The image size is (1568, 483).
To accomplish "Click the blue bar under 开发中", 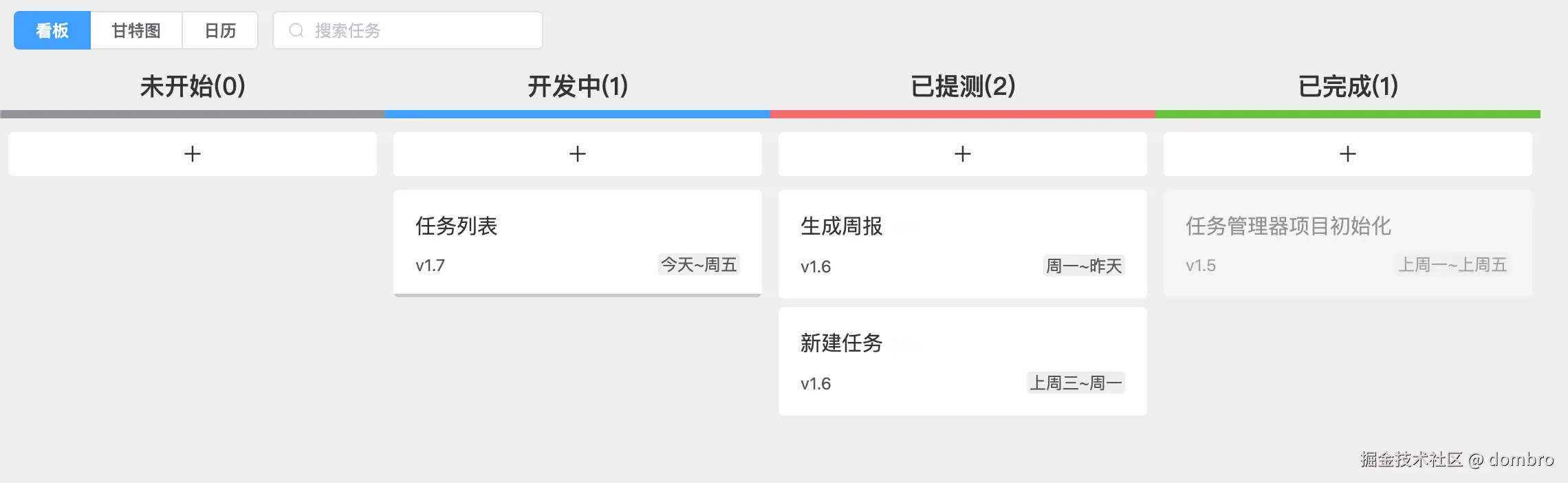I will point(578,114).
